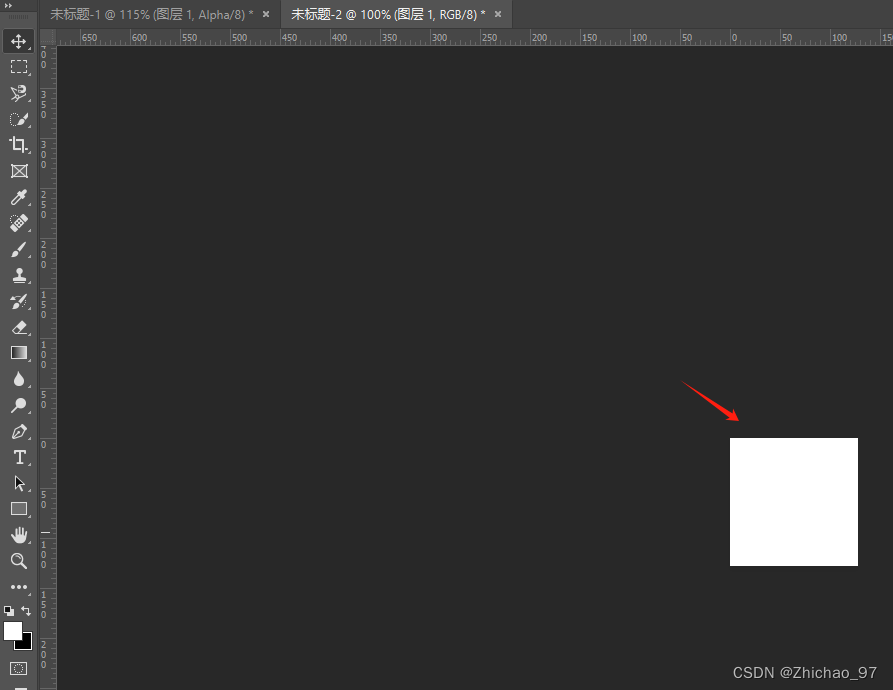Select the Blur tool
Image resolution: width=893 pixels, height=690 pixels.
[x=19, y=379]
